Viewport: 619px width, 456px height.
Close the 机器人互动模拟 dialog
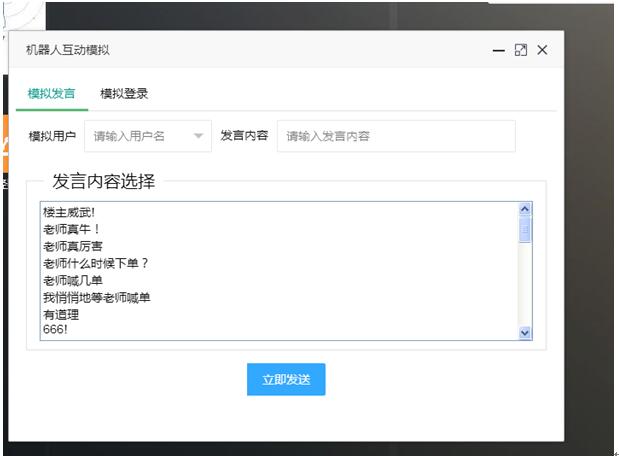click(542, 50)
